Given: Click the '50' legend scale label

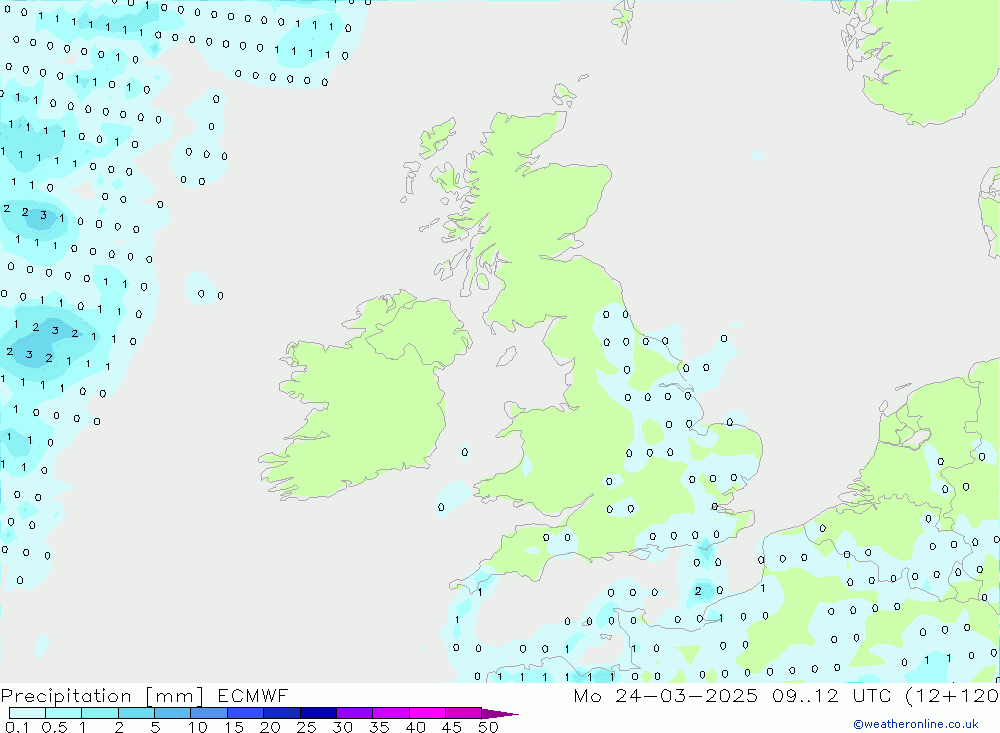Looking at the screenshot, I should (x=488, y=727).
